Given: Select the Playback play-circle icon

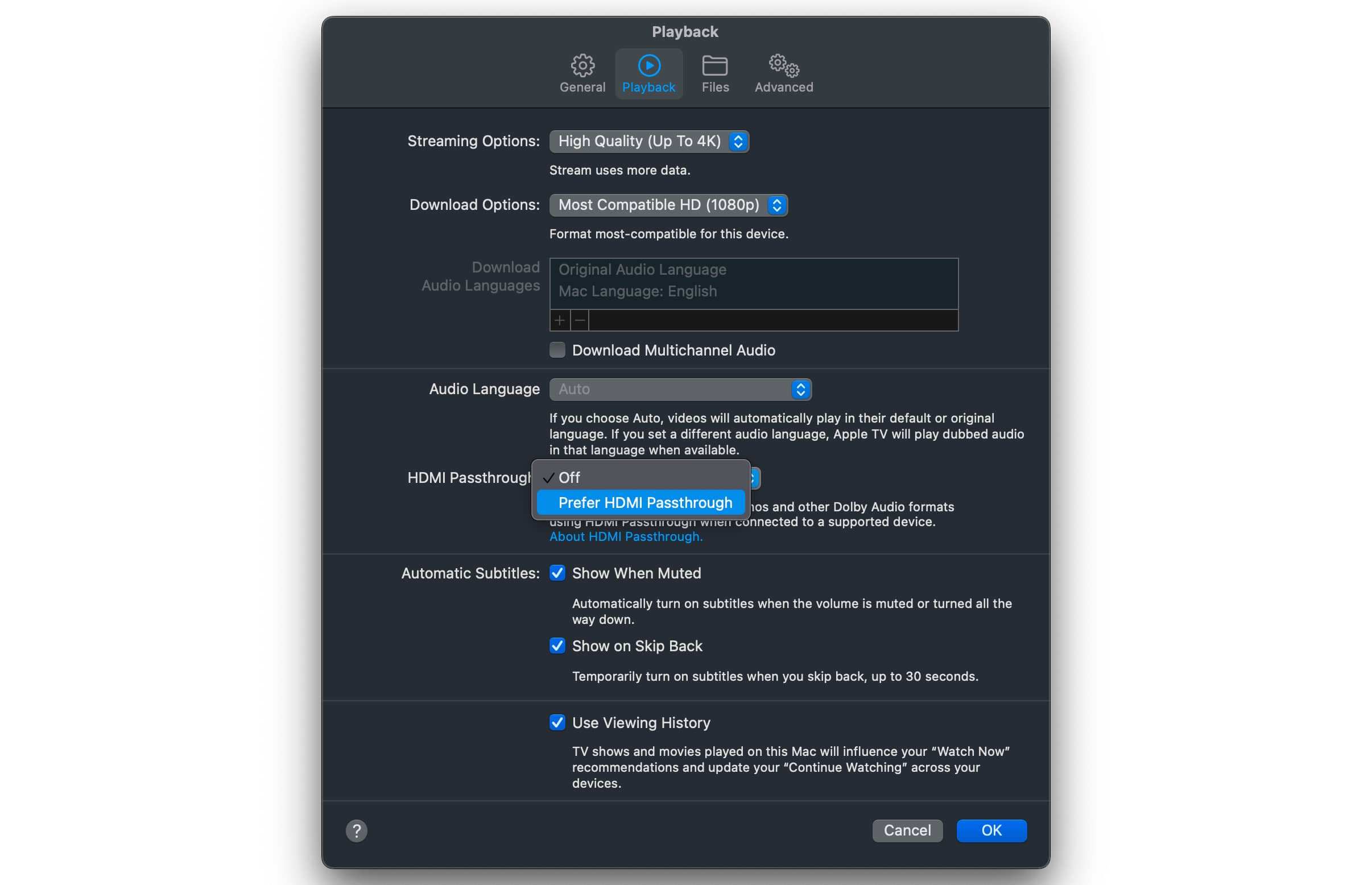Looking at the screenshot, I should (x=648, y=66).
